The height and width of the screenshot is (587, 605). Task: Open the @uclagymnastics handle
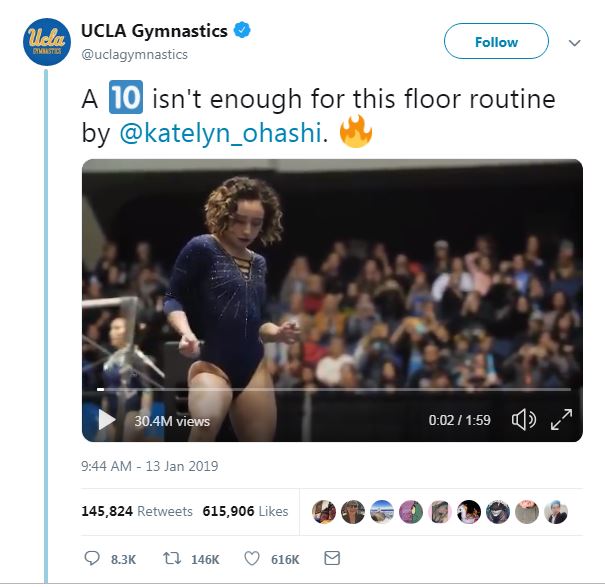tap(134, 54)
